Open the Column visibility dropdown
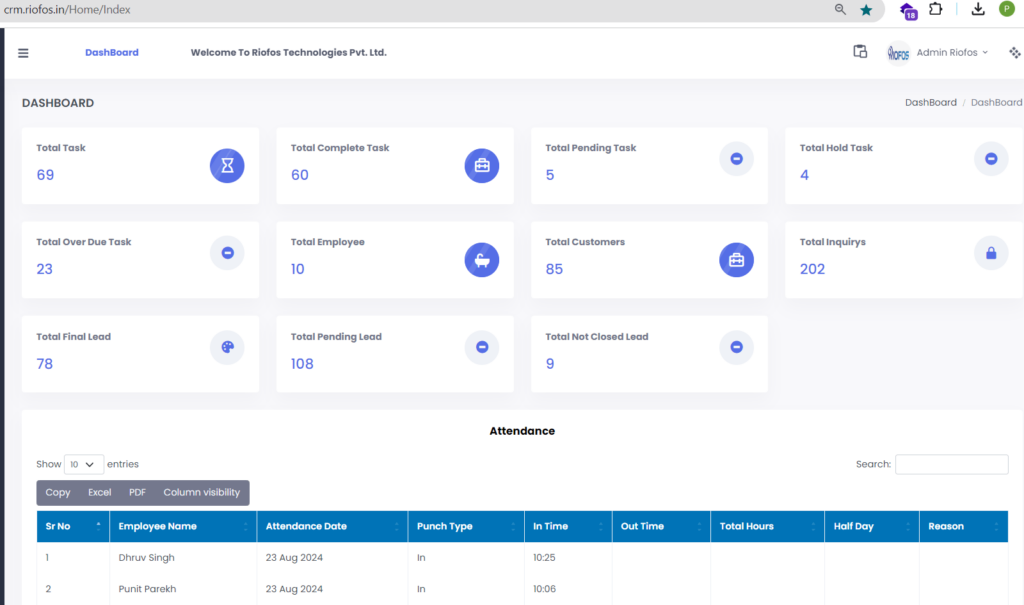1024x605 pixels. (201, 493)
